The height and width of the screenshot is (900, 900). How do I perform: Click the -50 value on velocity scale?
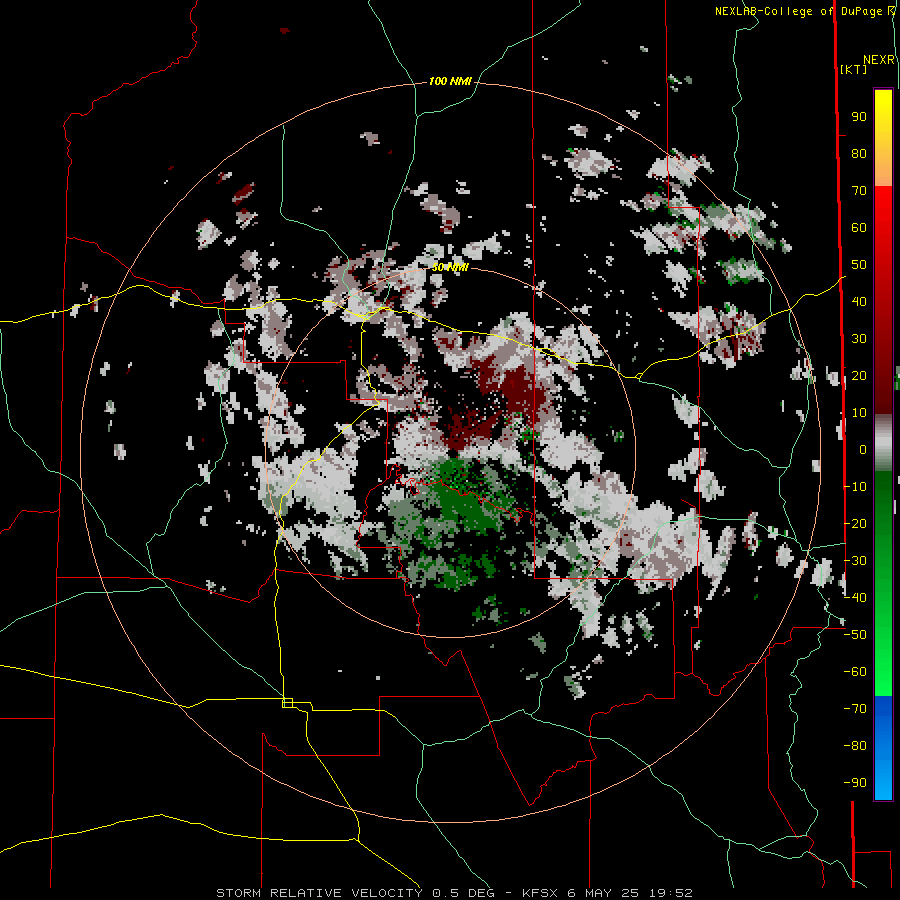pos(855,634)
